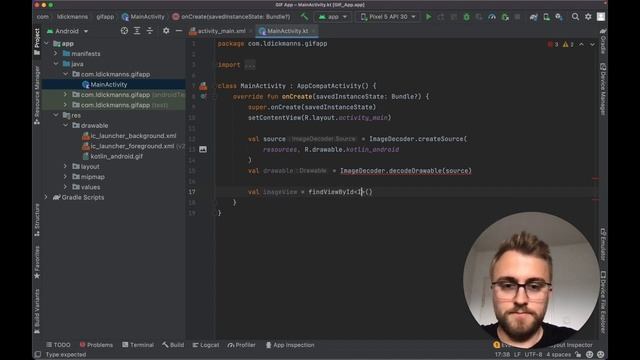Click the onCreate override gutter icon
640x360 pixels.
(x=203, y=97)
